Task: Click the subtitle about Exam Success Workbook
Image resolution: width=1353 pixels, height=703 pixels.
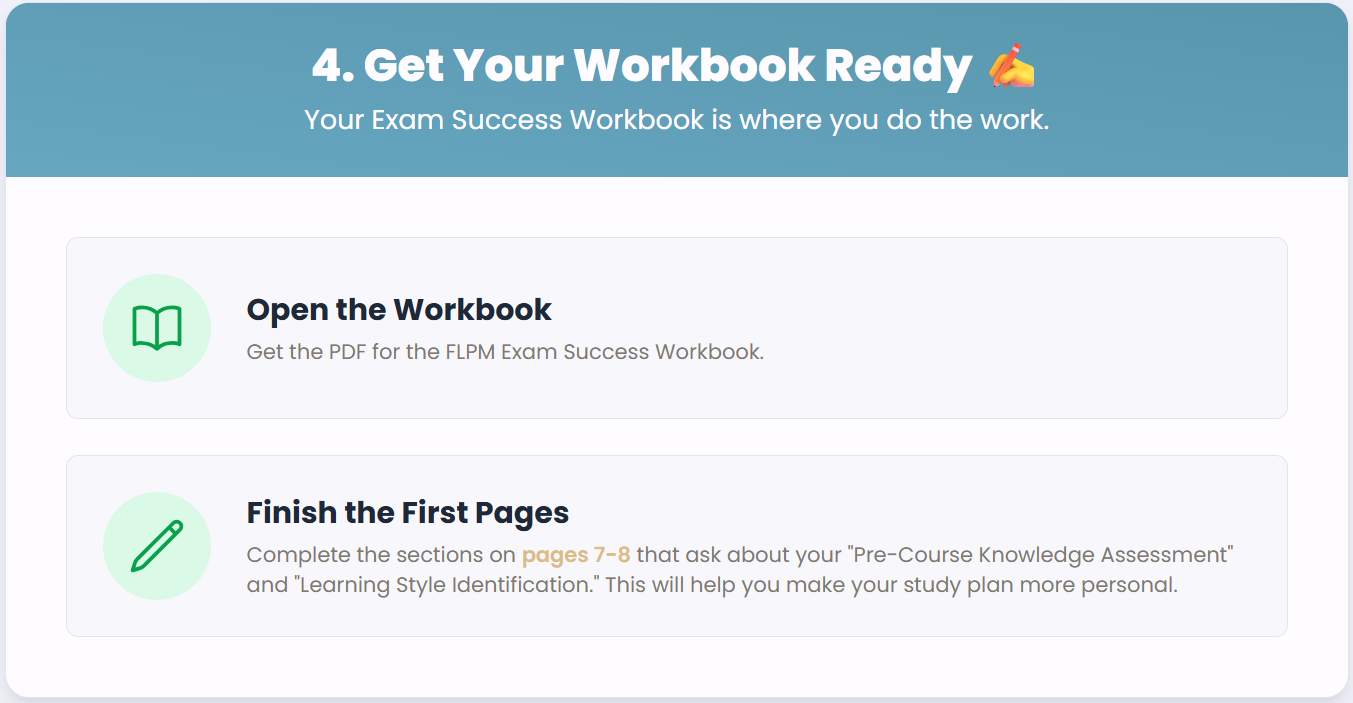Action: pyautogui.click(x=676, y=120)
